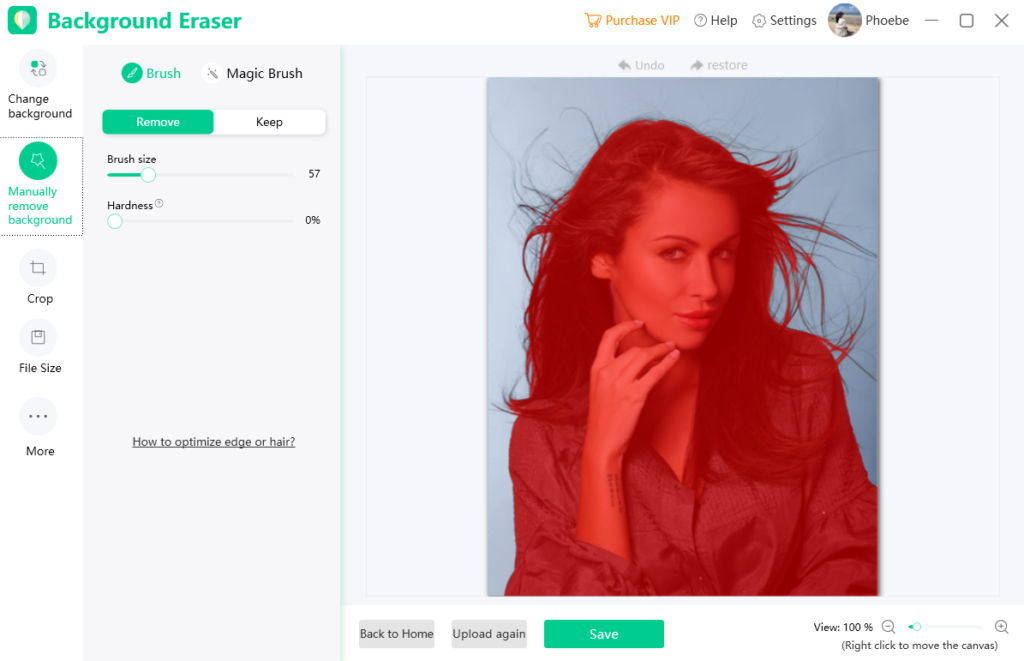Image resolution: width=1024 pixels, height=661 pixels.
Task: Select the Brush tool
Action: (151, 73)
